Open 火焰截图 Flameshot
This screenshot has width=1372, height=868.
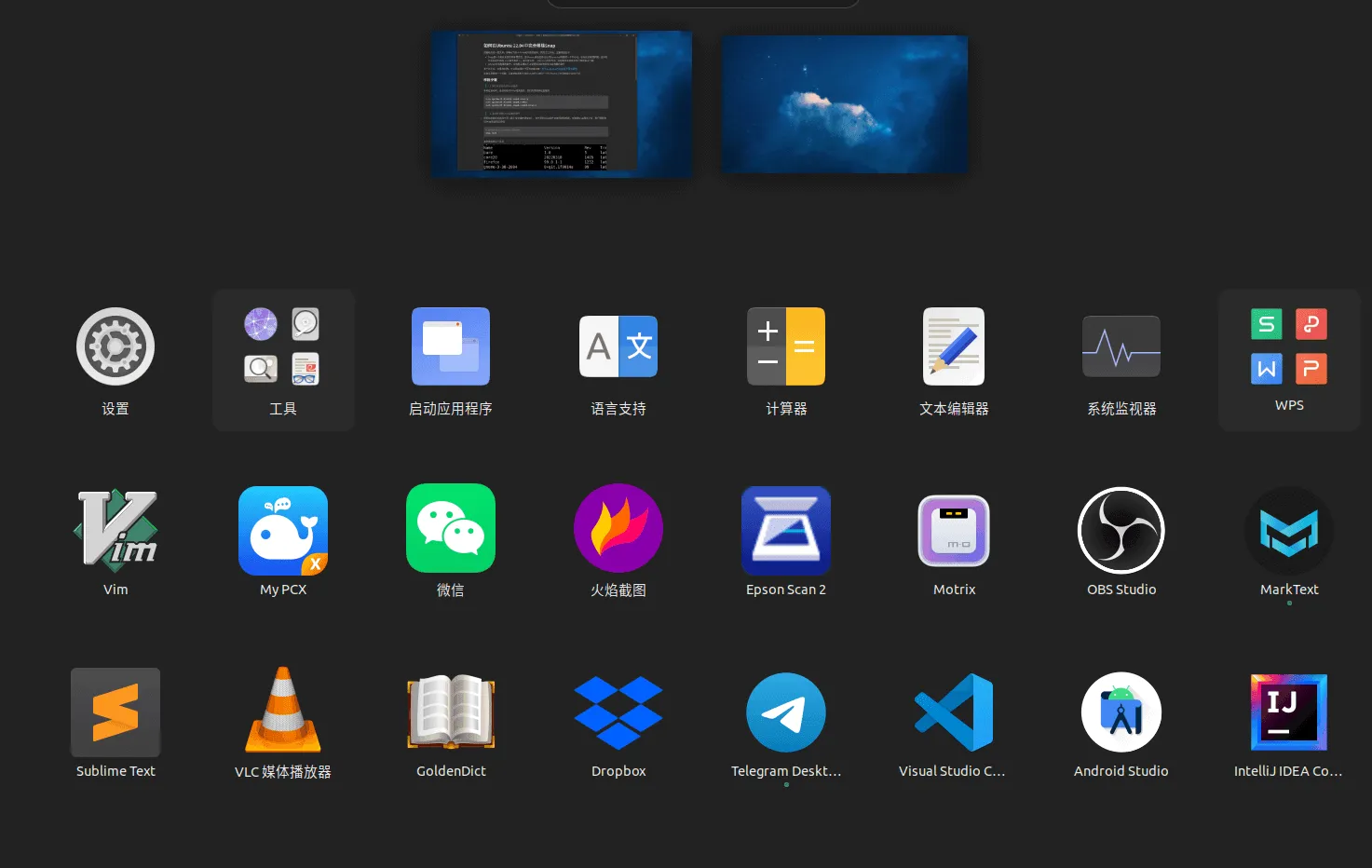[x=618, y=528]
